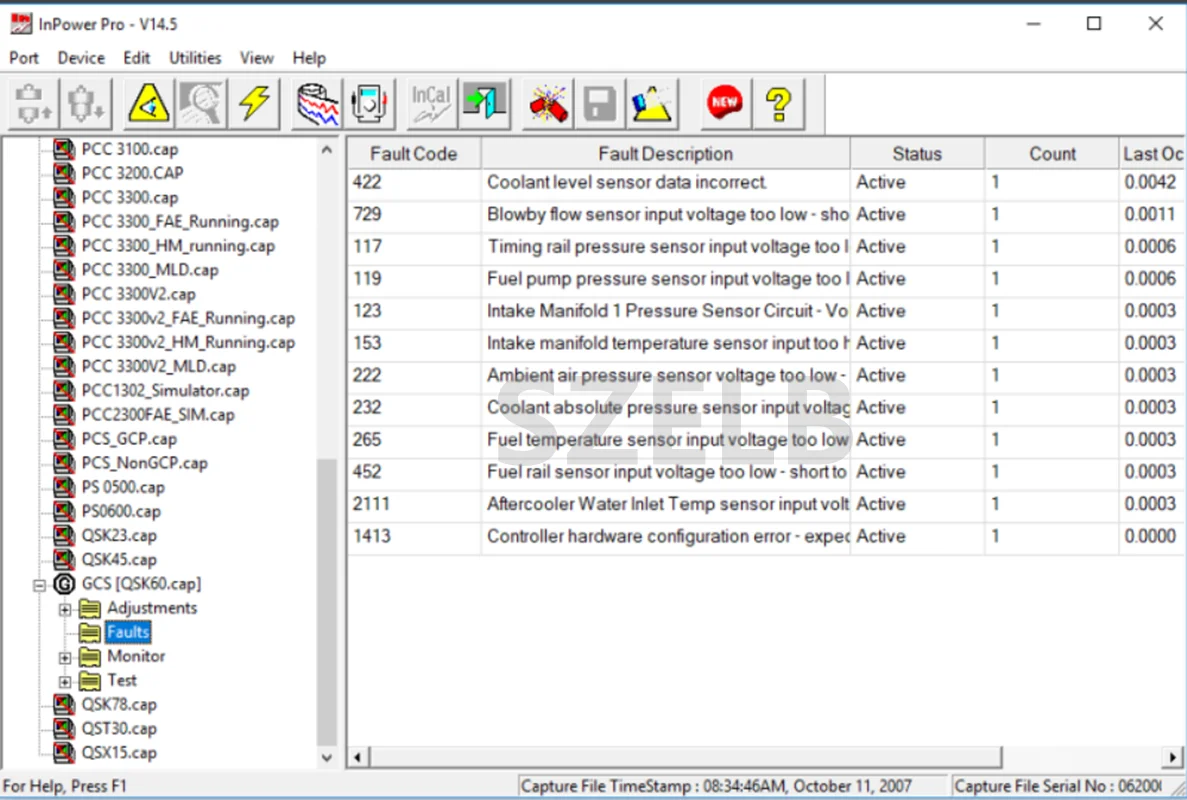Expand the Test folder node
The image size is (1187, 800).
pyautogui.click(x=65, y=682)
